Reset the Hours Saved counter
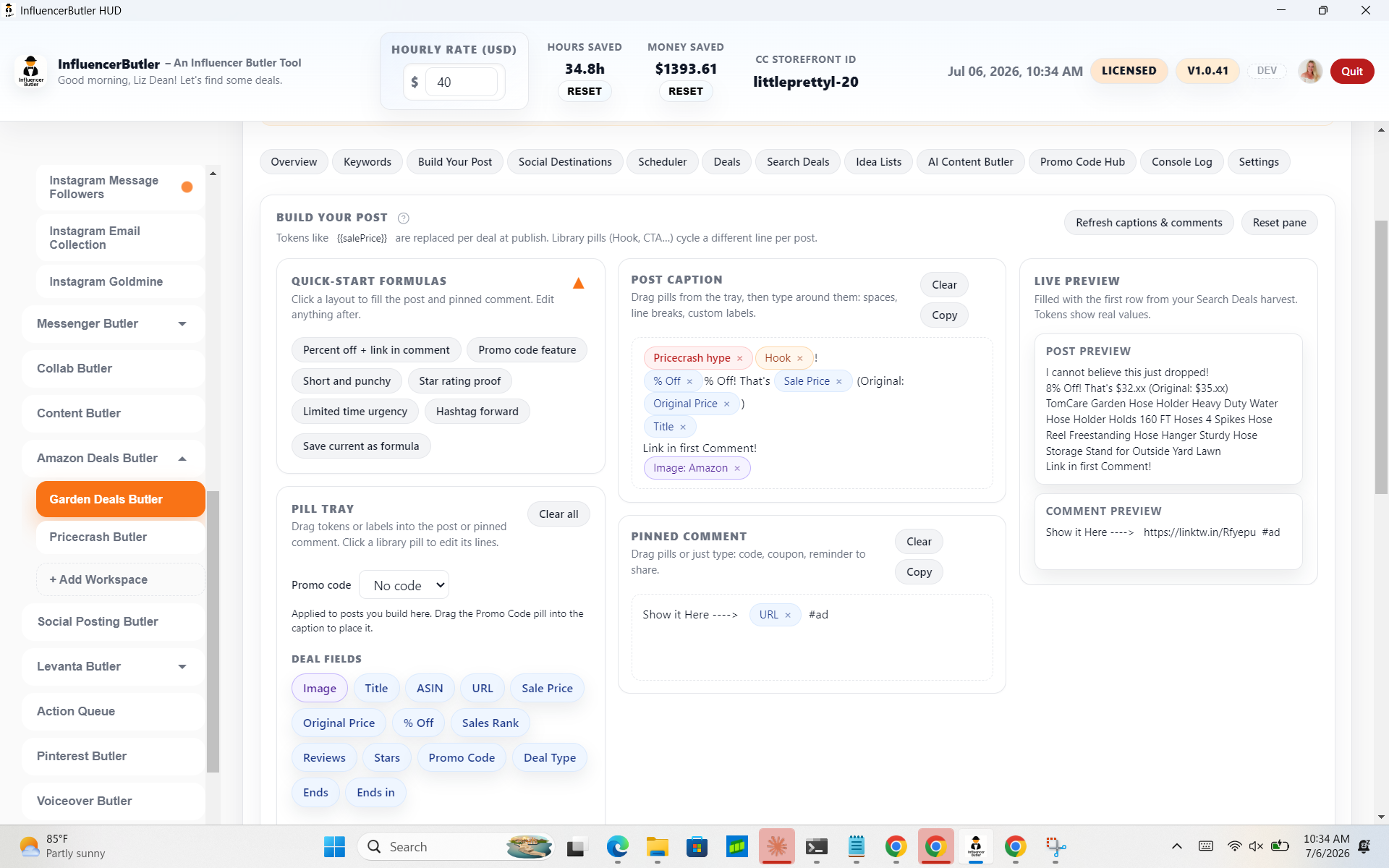 point(585,91)
